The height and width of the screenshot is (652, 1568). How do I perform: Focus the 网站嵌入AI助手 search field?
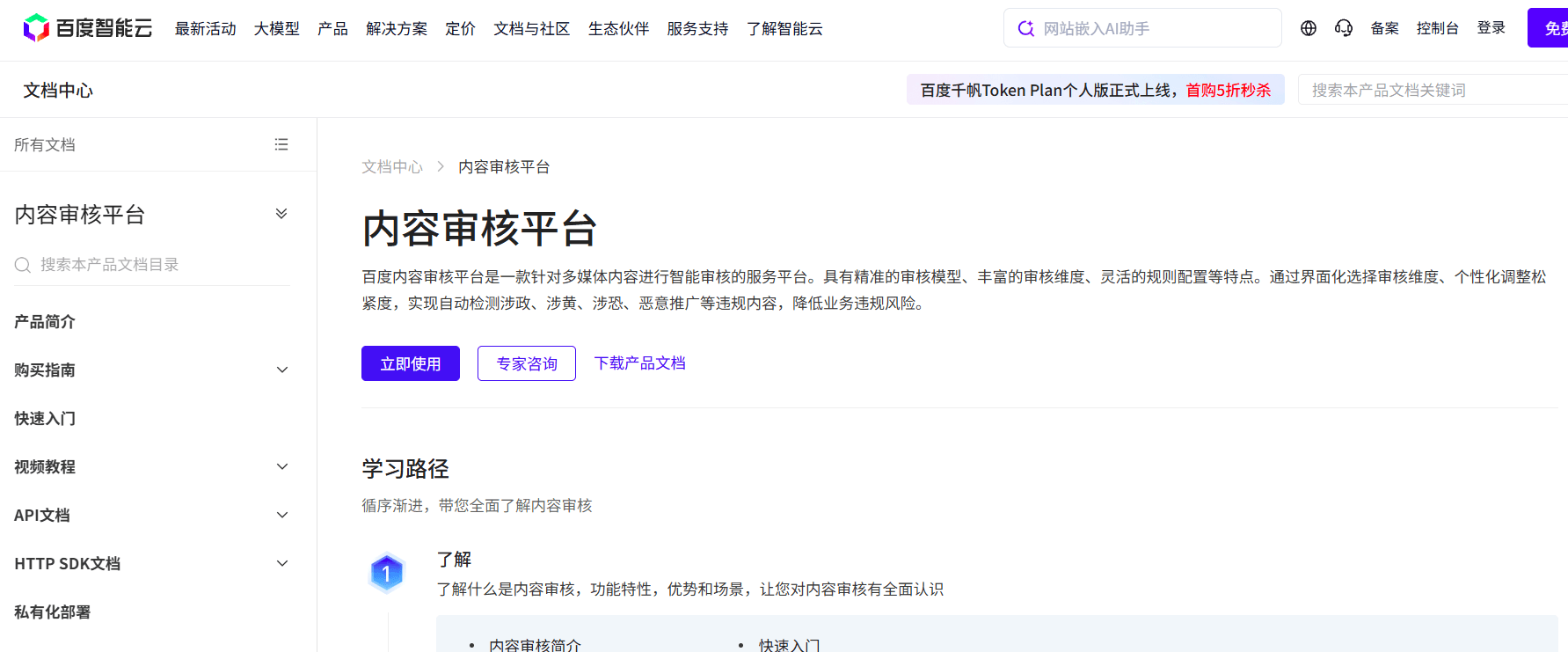1142,28
